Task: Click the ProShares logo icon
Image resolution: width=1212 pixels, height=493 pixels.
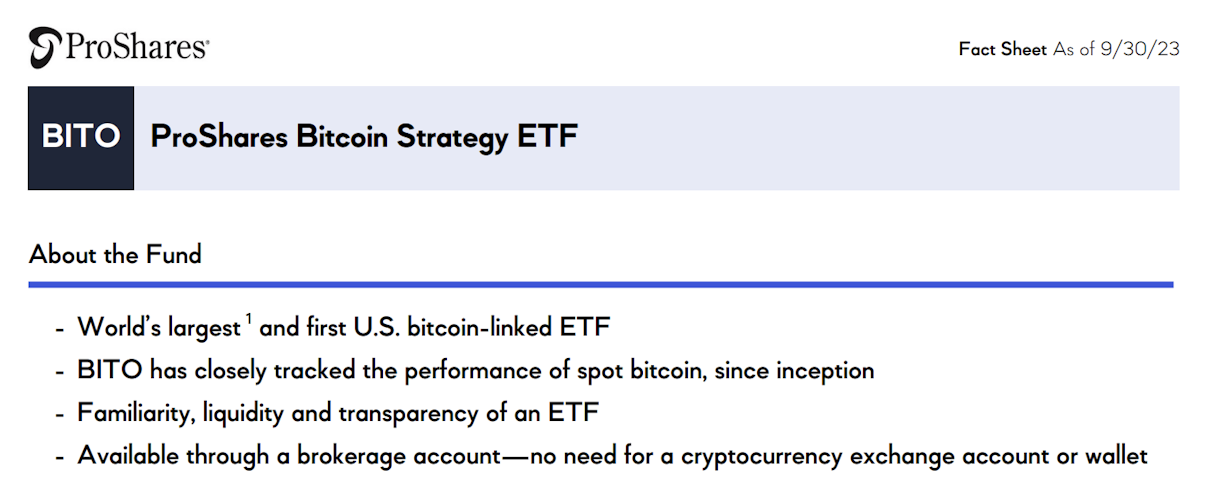Action: tap(46, 47)
